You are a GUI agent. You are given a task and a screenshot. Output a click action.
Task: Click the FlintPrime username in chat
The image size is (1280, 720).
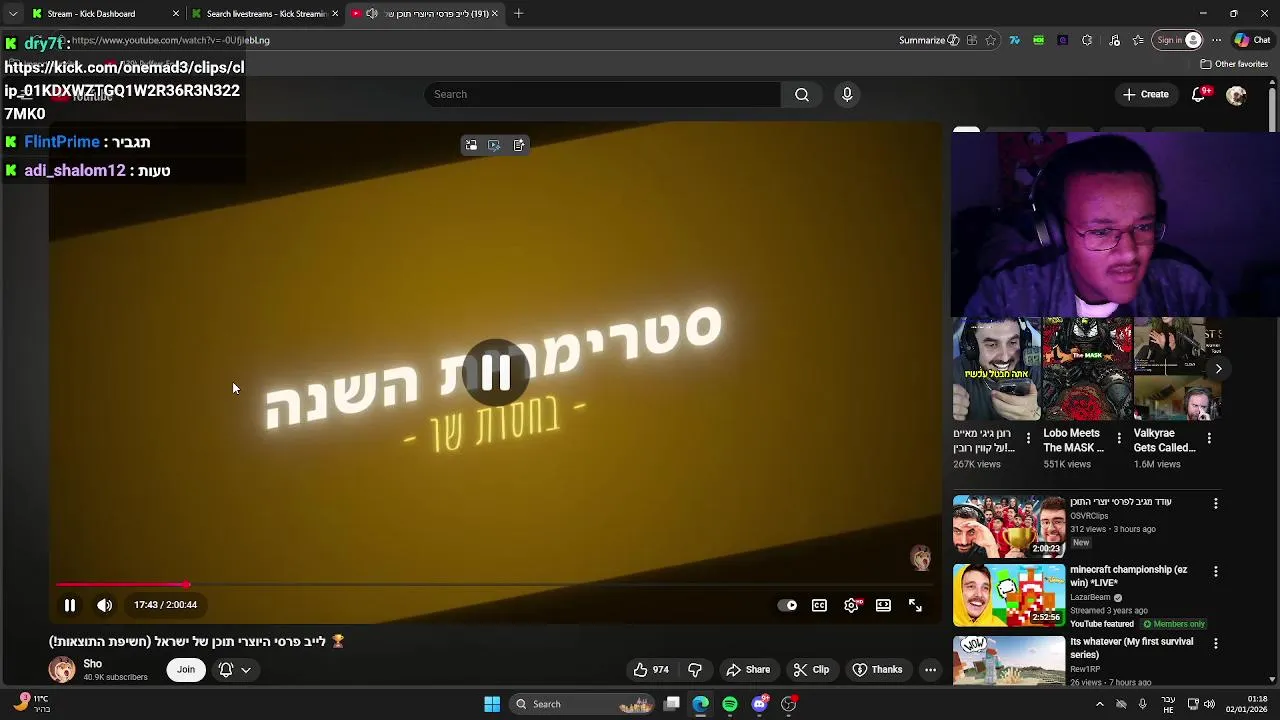click(62, 142)
